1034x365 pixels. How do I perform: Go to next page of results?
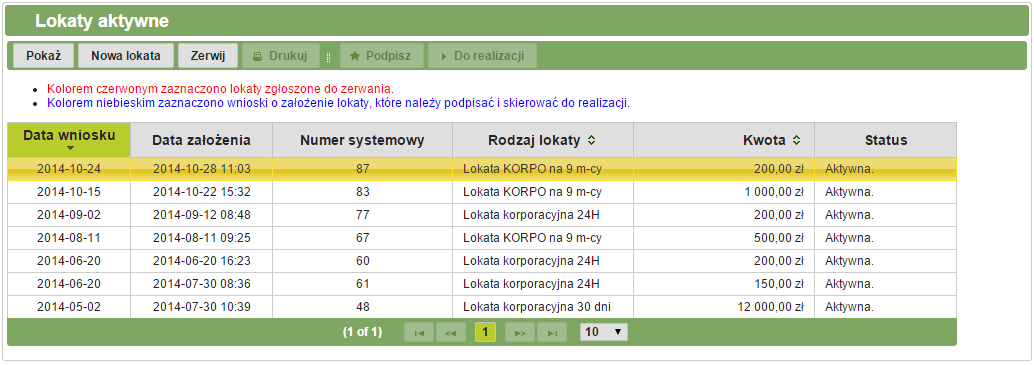(520, 332)
